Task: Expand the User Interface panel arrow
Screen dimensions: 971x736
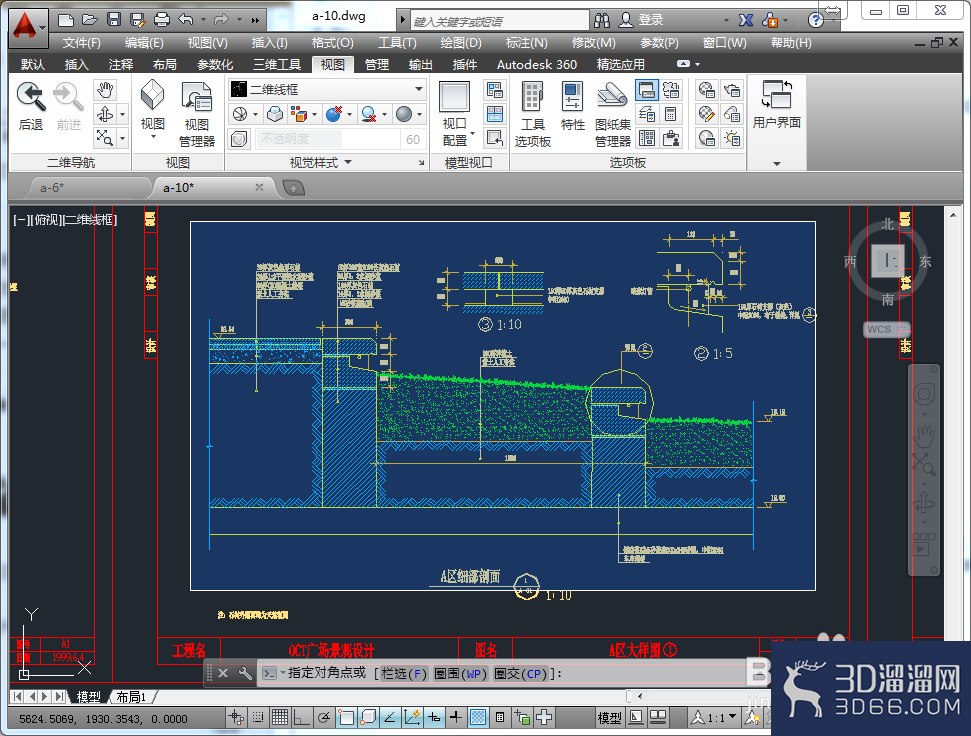Action: click(777, 164)
